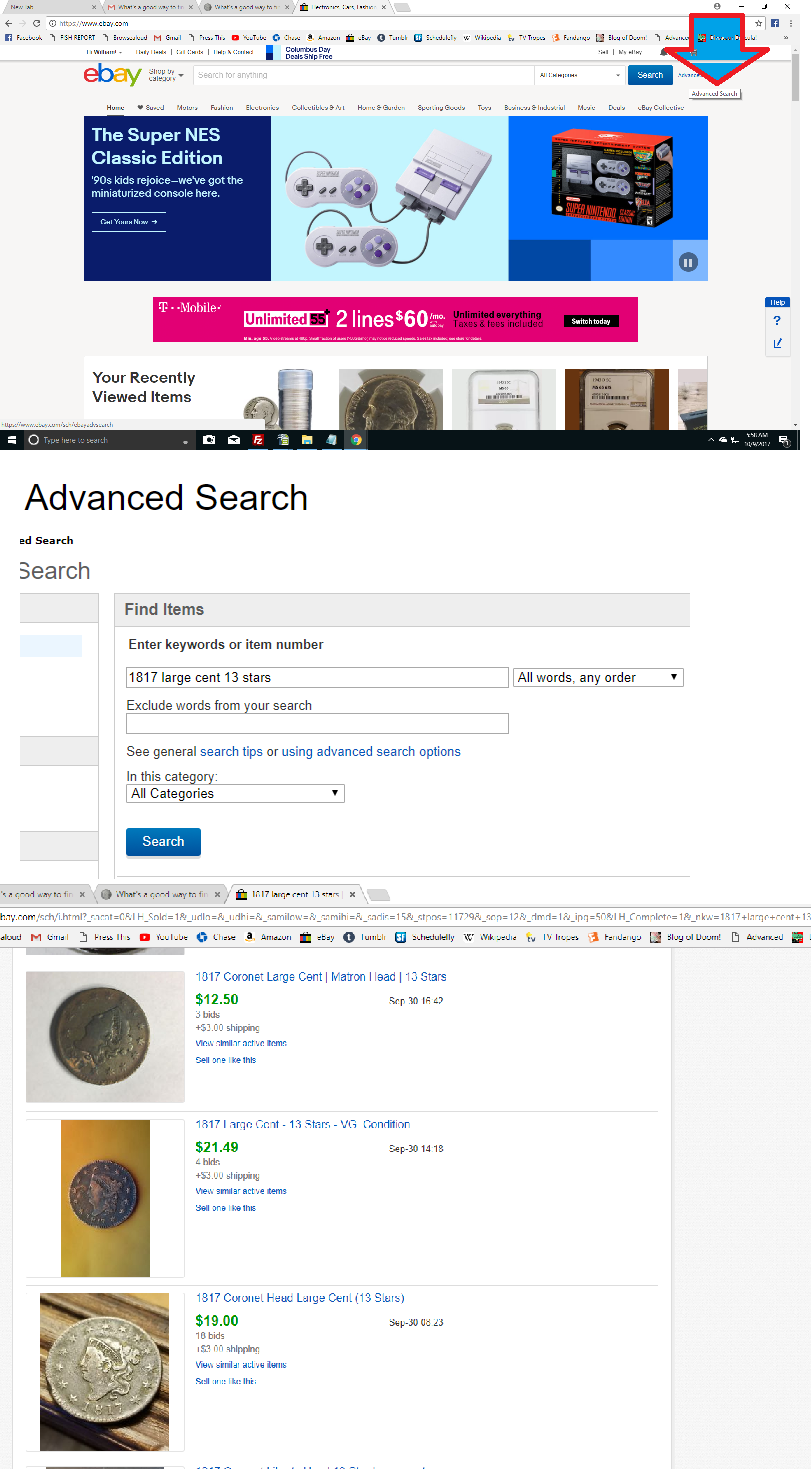Open the Wikipedia bookmark in the results browser

click(x=489, y=937)
